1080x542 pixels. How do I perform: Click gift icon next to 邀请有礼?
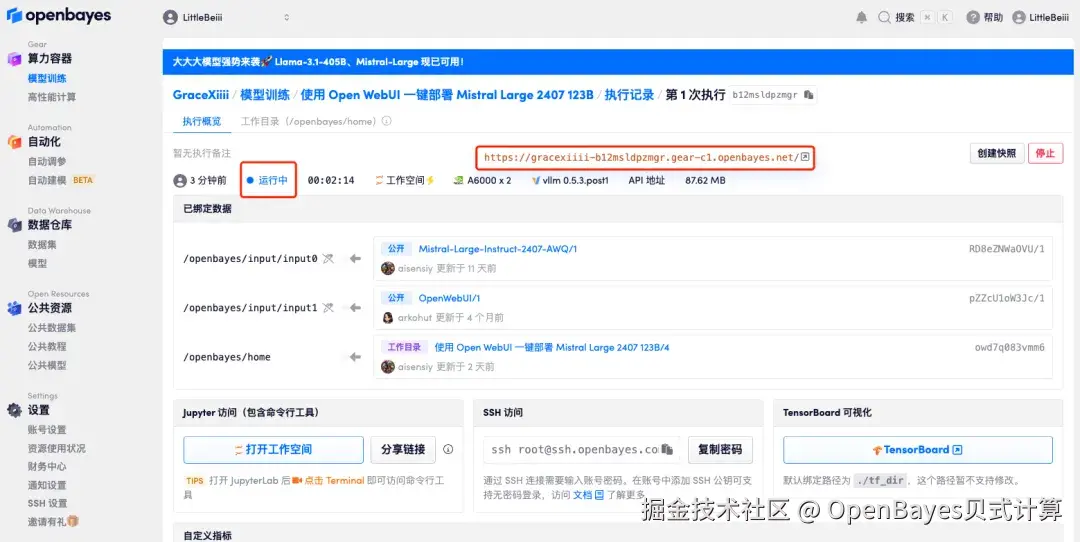(x=73, y=521)
